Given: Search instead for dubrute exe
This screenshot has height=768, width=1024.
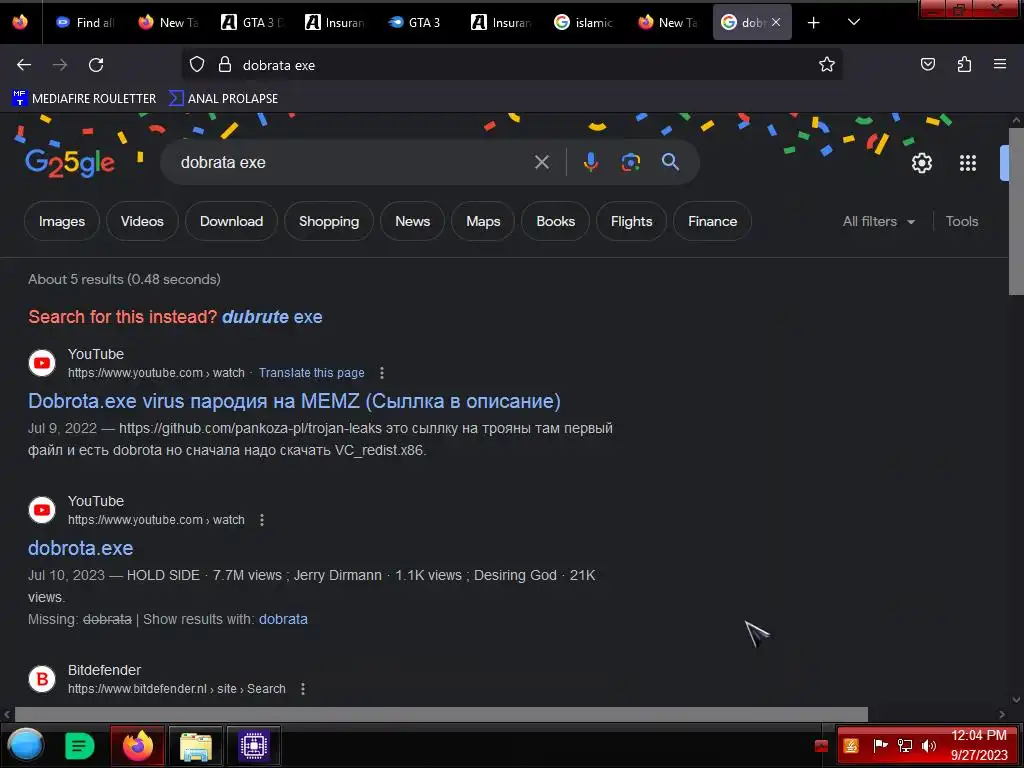Looking at the screenshot, I should pos(272,317).
